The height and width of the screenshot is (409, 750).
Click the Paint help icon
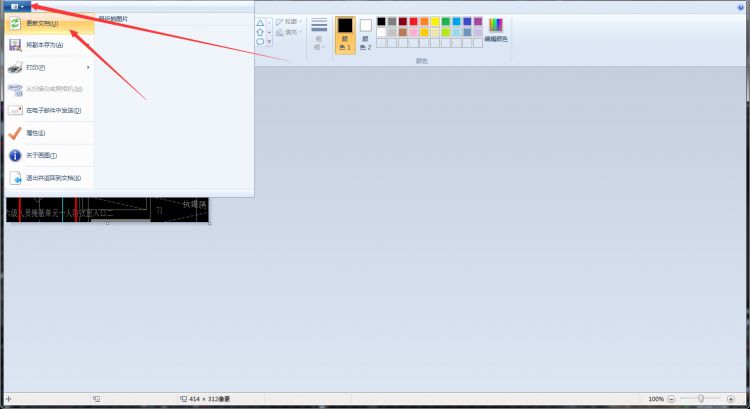(741, 7)
